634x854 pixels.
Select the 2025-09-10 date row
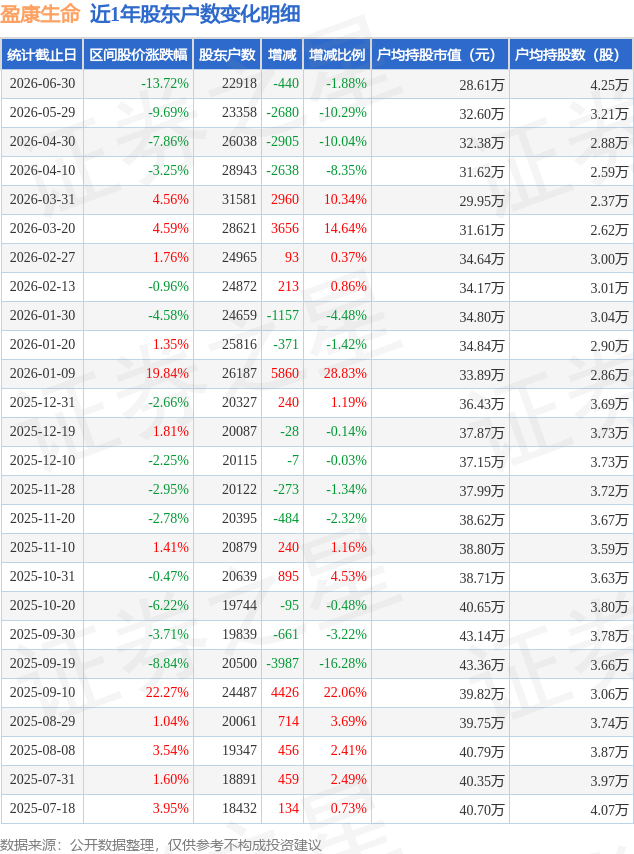(x=317, y=693)
